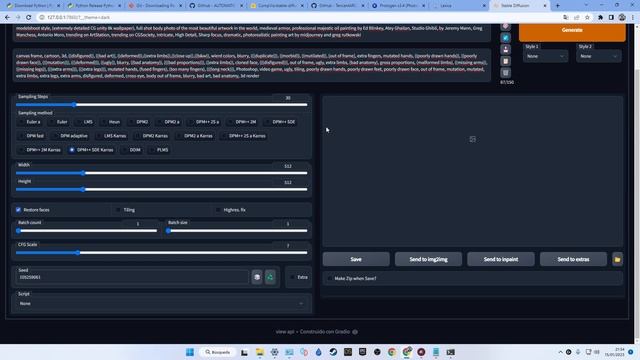
Task: Switch to the GitHub TencentARC browser tab
Action: [337, 6]
